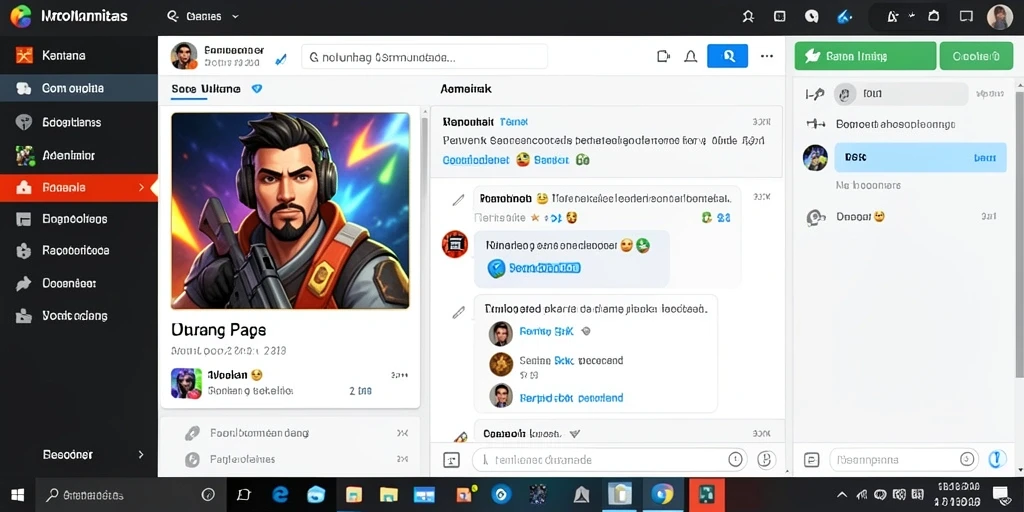Open the person-pin icon in the top bar
The height and width of the screenshot is (512, 1024).
748,17
